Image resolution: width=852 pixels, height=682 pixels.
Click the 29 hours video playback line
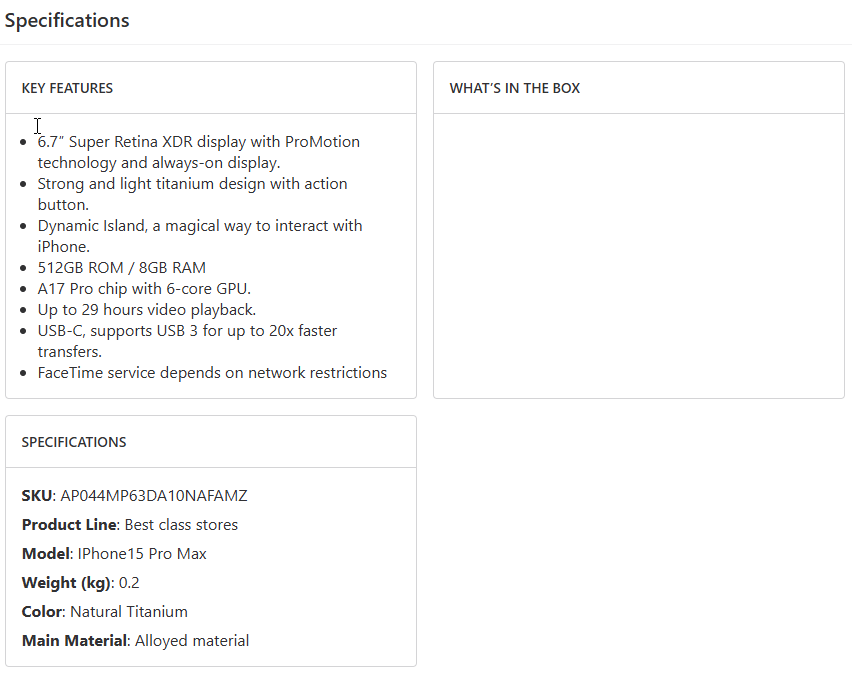tap(146, 310)
